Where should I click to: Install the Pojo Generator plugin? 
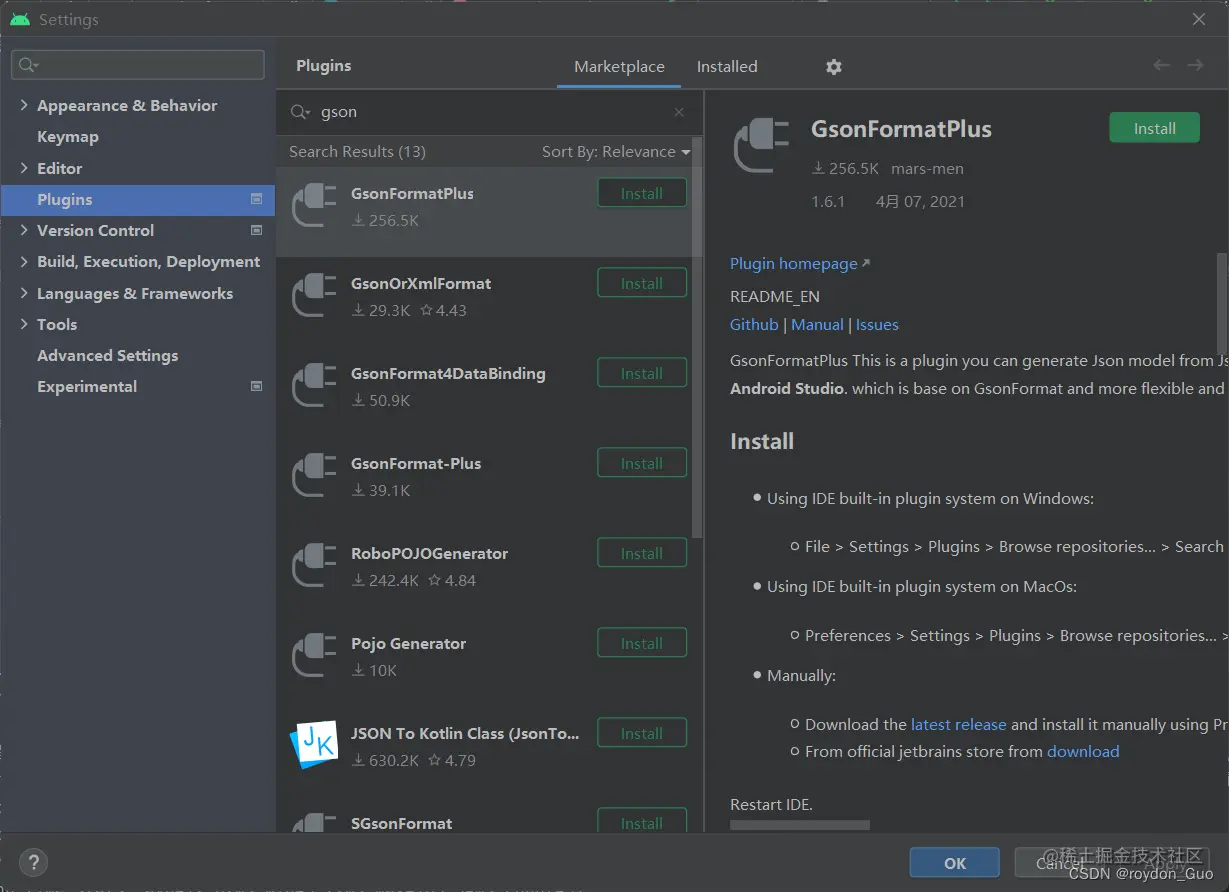click(x=642, y=643)
